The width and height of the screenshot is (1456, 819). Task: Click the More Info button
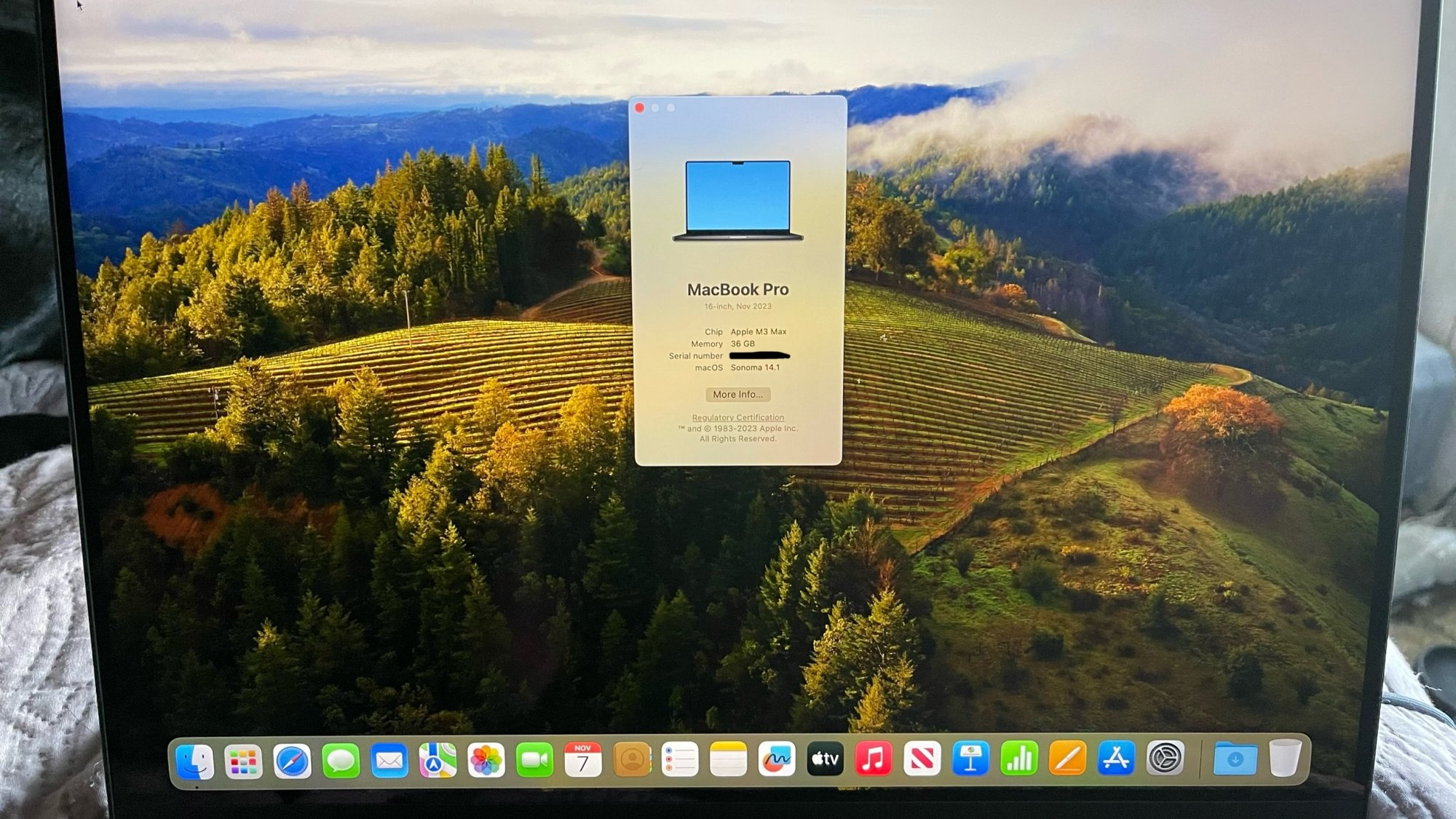pyautogui.click(x=737, y=395)
